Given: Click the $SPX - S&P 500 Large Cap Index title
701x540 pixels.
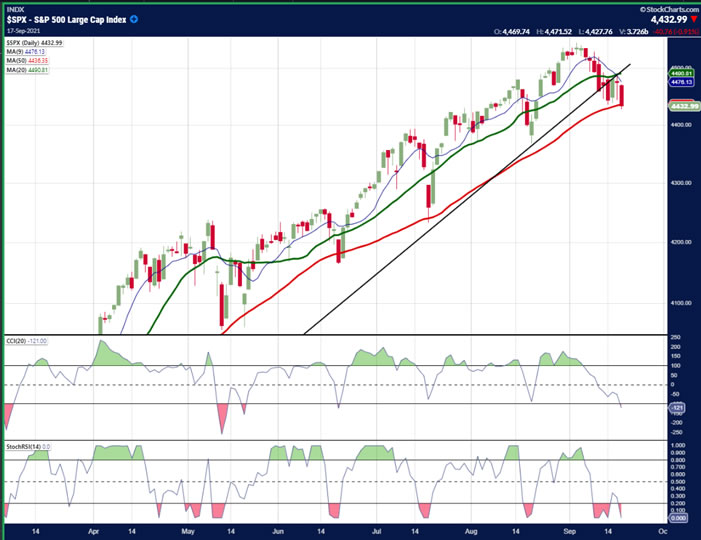Looking at the screenshot, I should coord(66,20).
